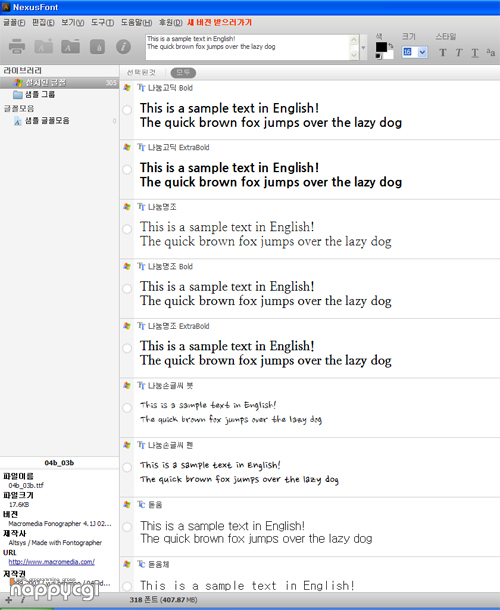The width and height of the screenshot is (500, 610).
Task: Select radio button for 나눔손글씨 붓
Action: pyautogui.click(x=127, y=408)
